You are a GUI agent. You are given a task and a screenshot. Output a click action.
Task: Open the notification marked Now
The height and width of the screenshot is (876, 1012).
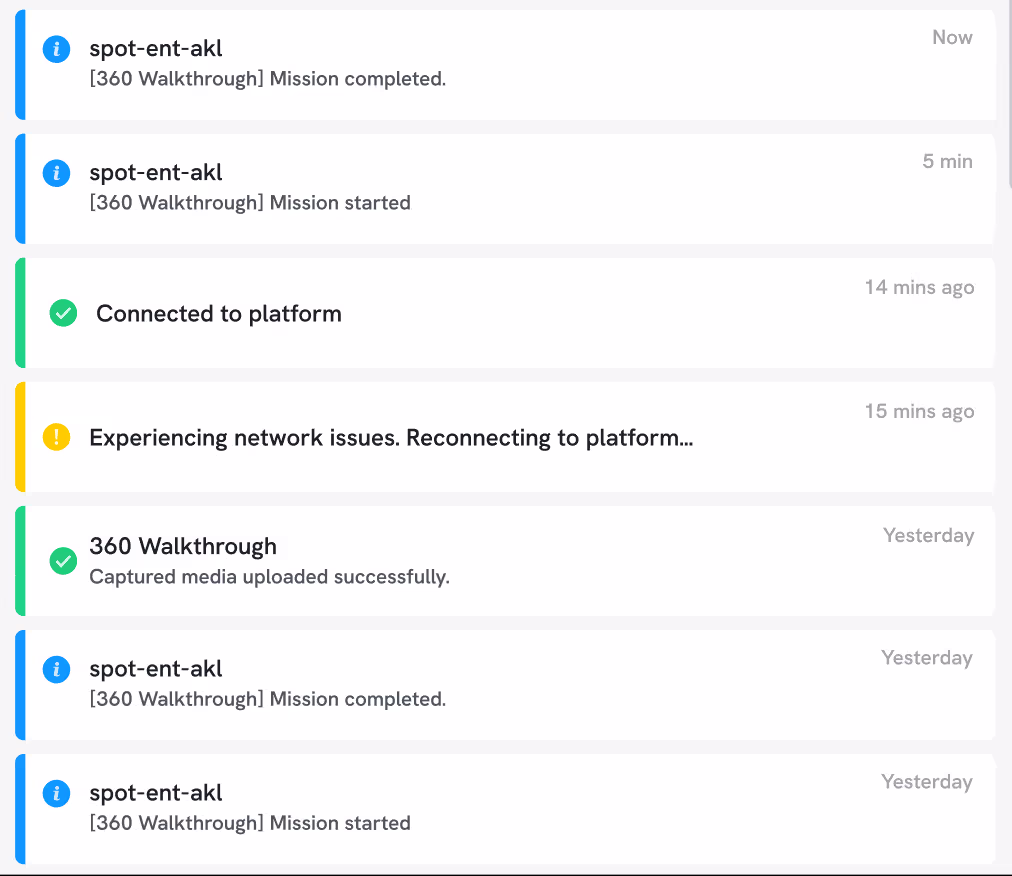(500, 64)
